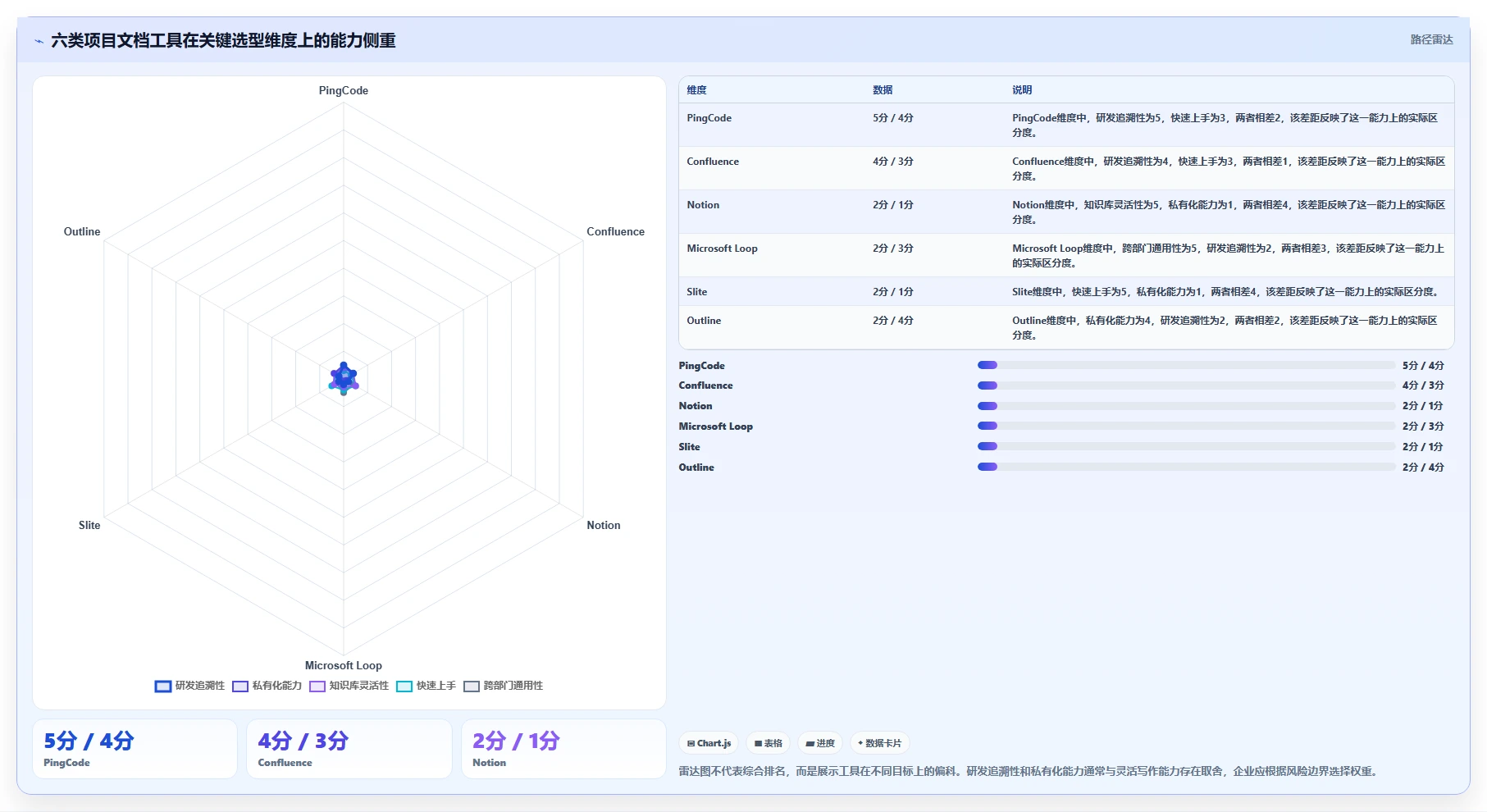Click the Microsoft Loop axis label on the radar
Viewport: 1487px width, 812px height.
pos(344,665)
